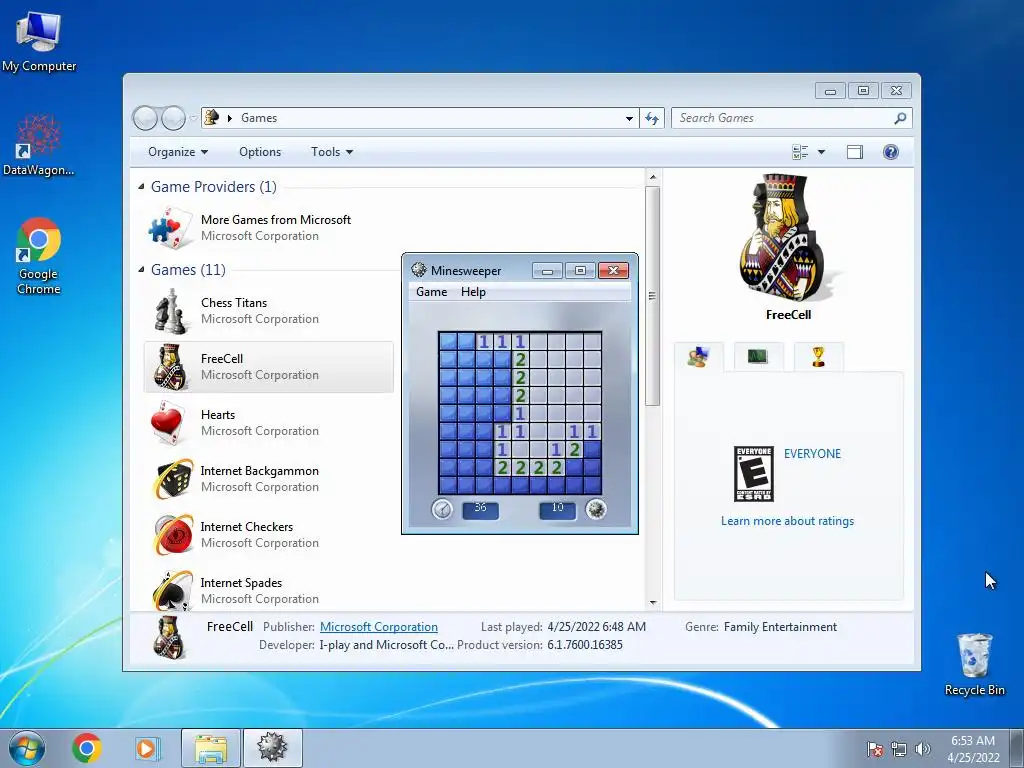Click the volume speaker tray icon

pyautogui.click(x=923, y=749)
